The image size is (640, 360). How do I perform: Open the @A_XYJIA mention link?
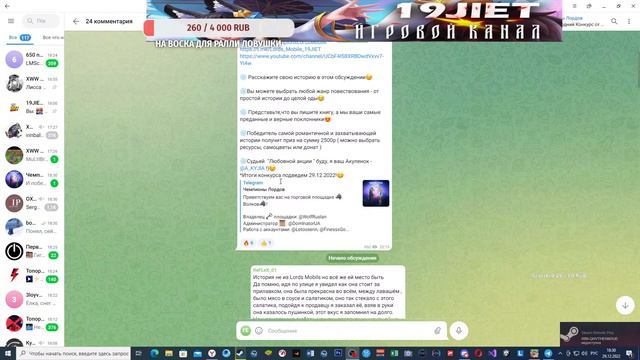253,168
